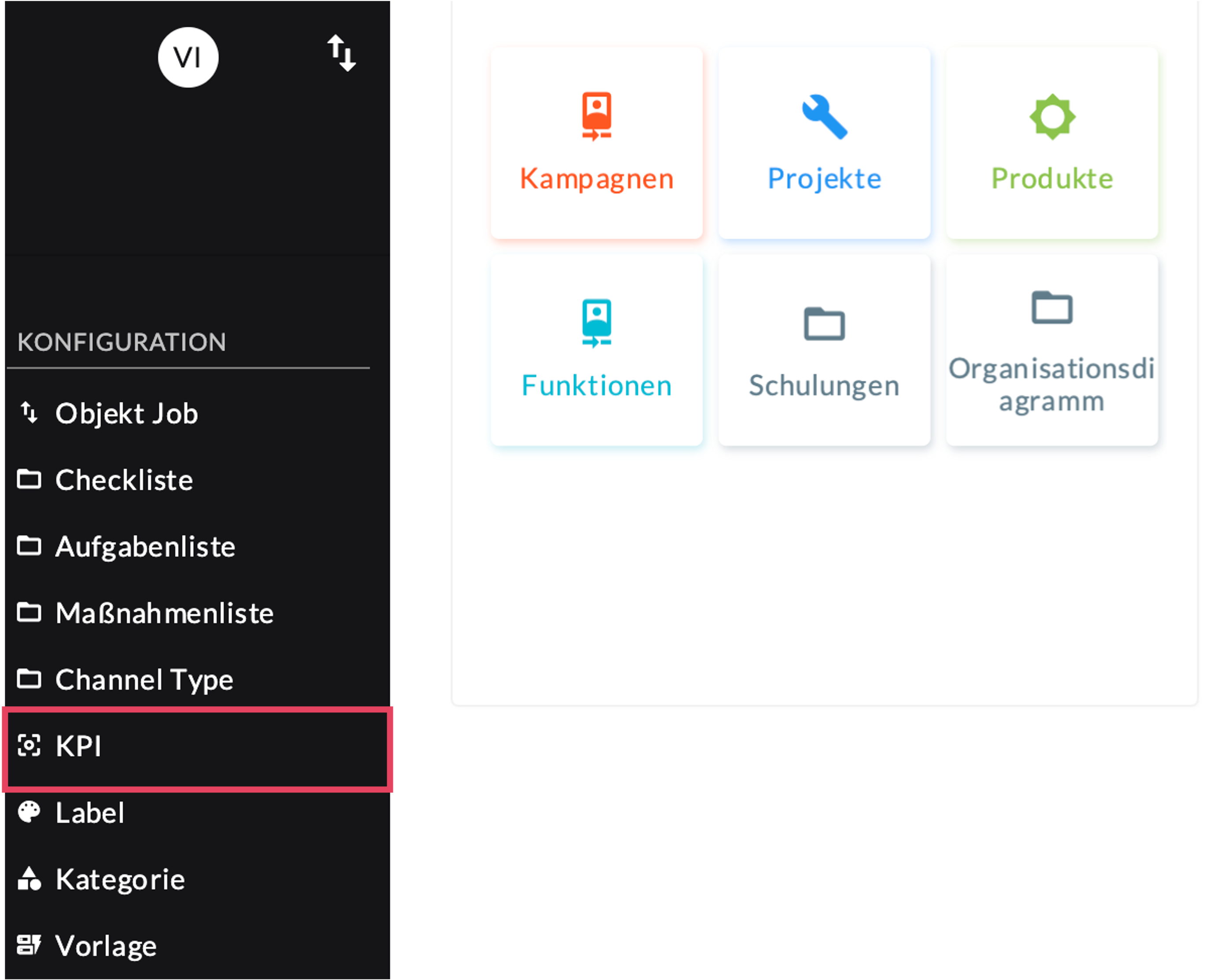
Task: Click the KPI target icon in sidebar
Action: click(29, 745)
